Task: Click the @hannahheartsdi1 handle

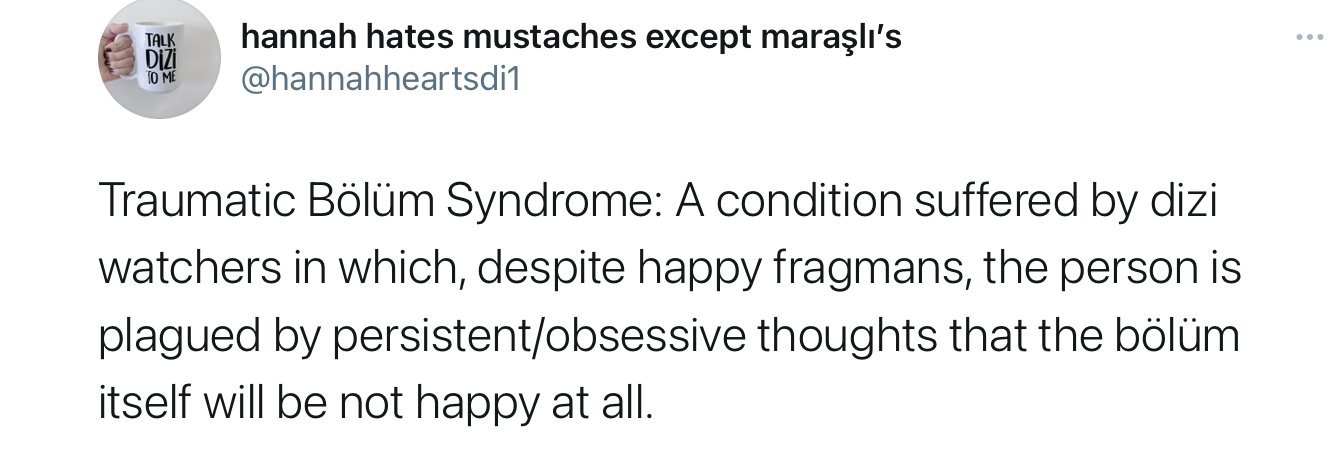Action: (x=381, y=81)
